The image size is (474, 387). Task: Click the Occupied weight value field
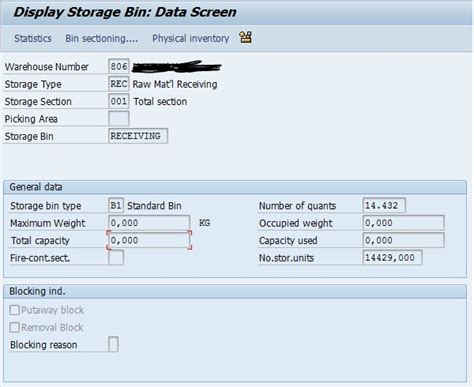pos(403,223)
